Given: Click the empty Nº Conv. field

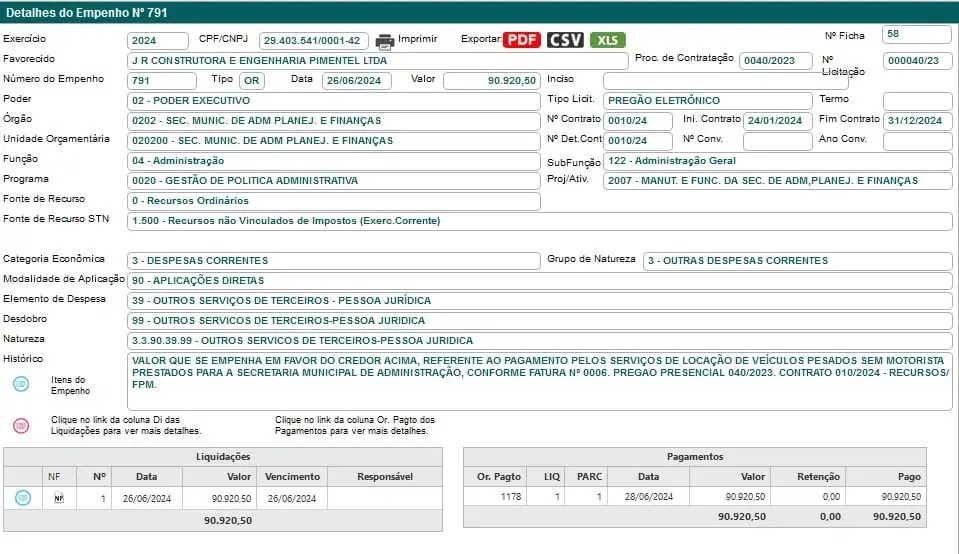Looking at the screenshot, I should point(777,141).
